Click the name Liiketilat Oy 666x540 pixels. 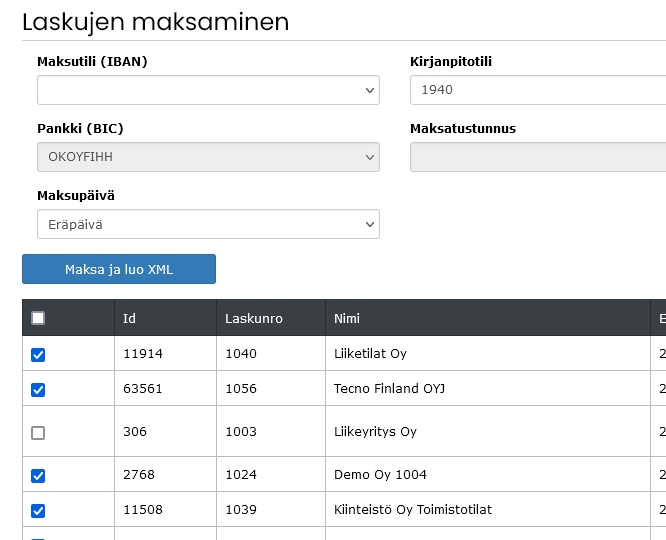370,353
